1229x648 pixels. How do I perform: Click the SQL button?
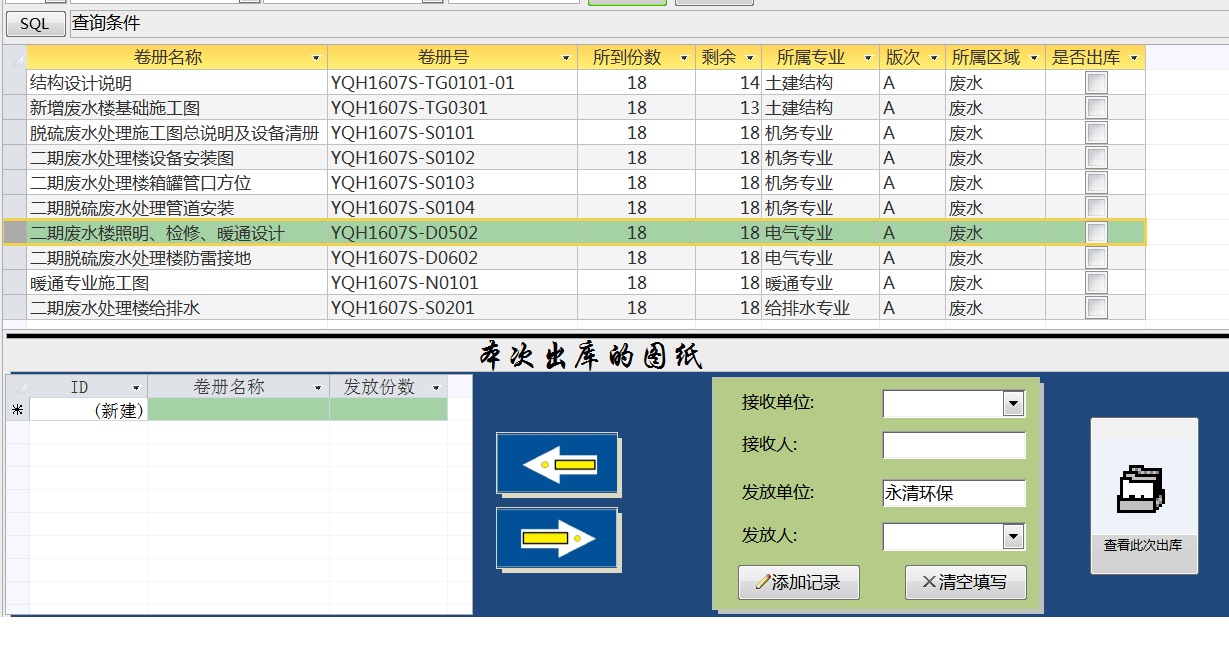tap(35, 24)
